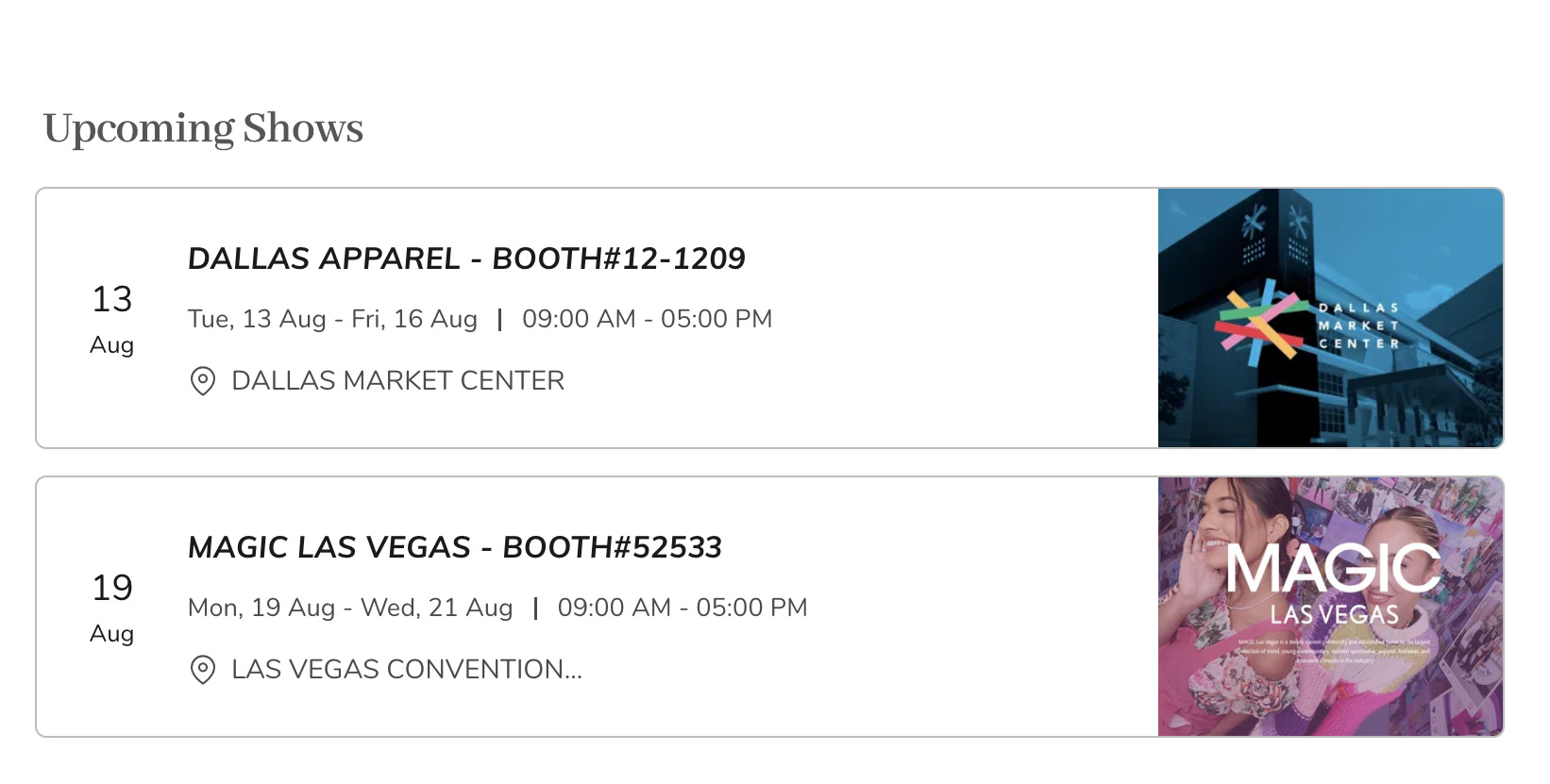
Task: Click the Dallas Market Center banner image
Action: 1330,318
